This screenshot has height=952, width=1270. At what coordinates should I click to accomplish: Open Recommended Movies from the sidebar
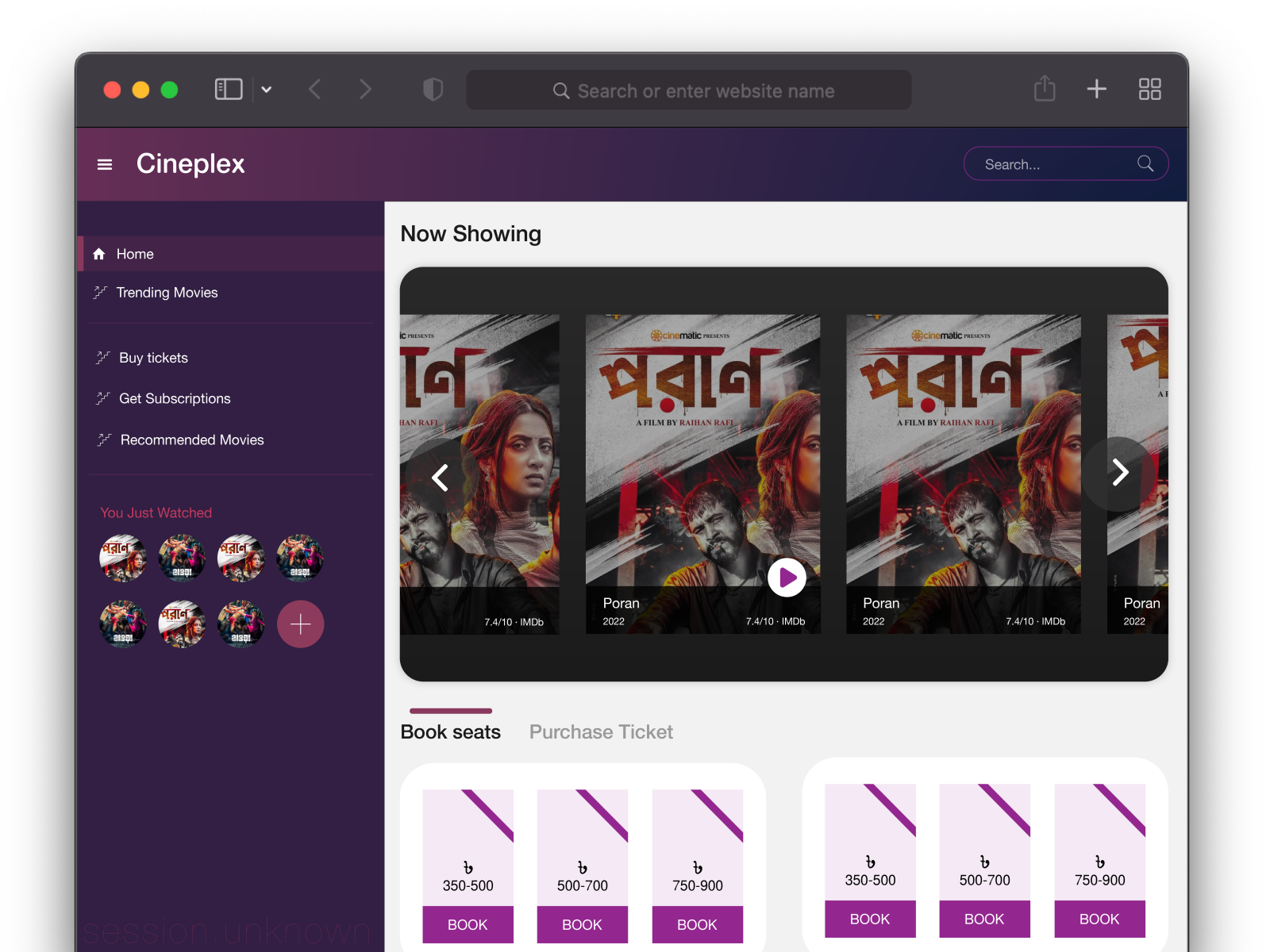(191, 440)
